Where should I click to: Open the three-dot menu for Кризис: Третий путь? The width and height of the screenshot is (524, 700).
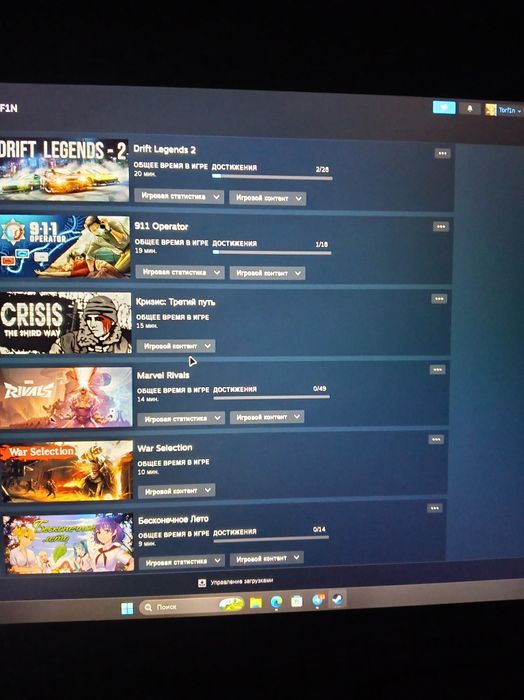tap(439, 299)
